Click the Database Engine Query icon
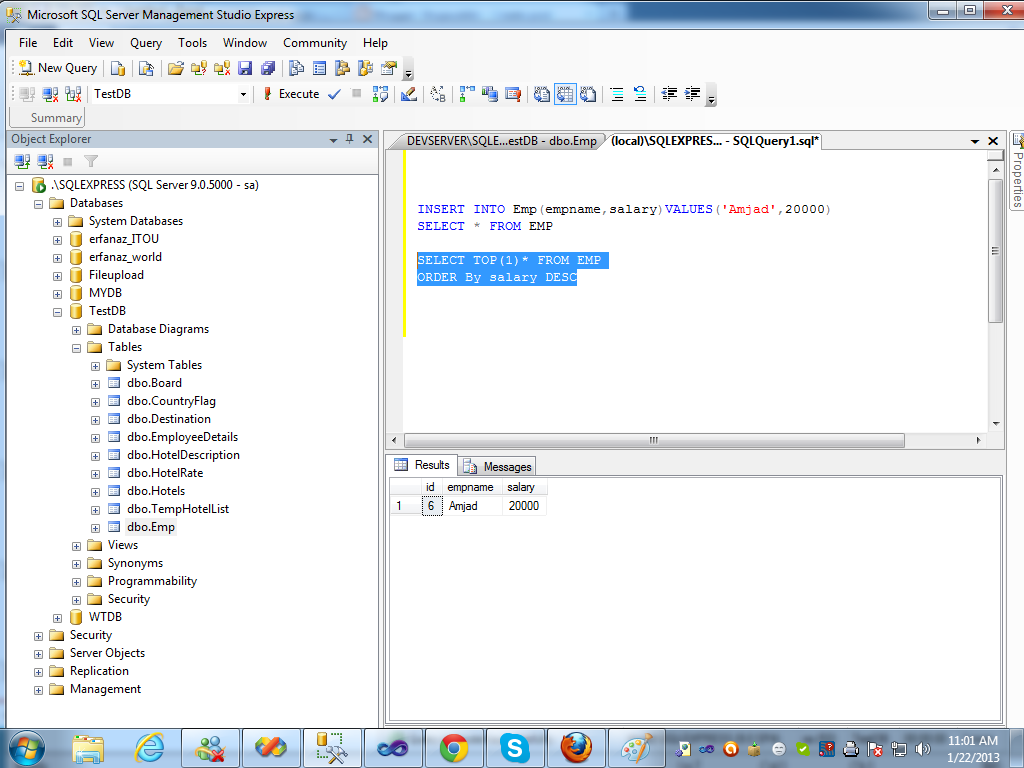The image size is (1024, 768). [118, 68]
